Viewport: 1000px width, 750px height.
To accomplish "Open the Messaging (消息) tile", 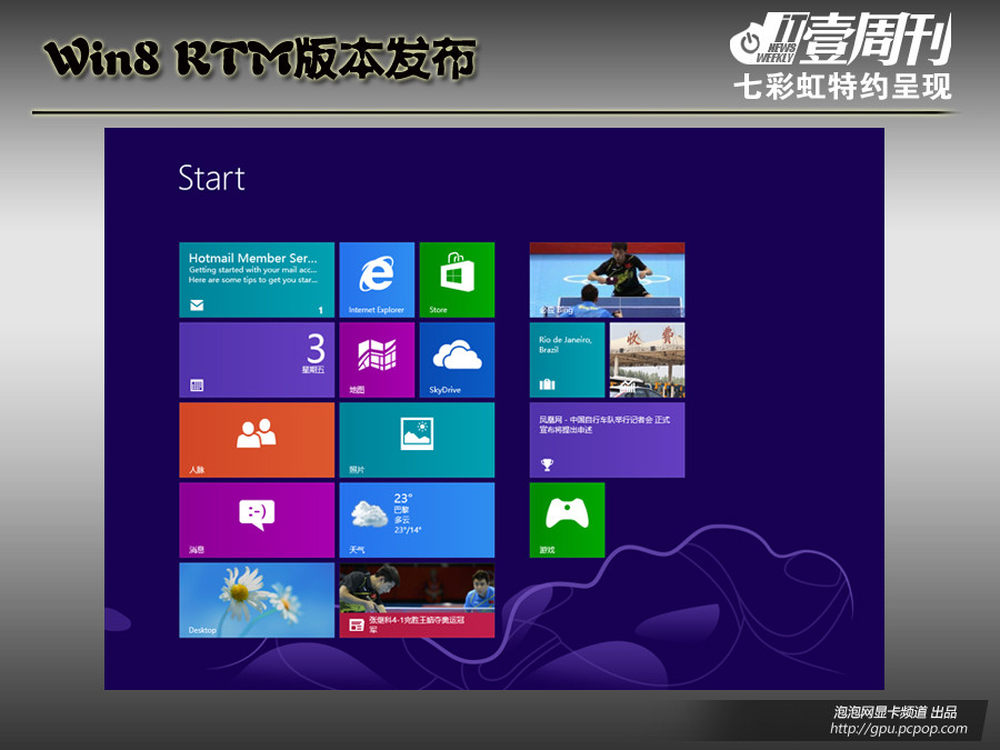I will (257, 519).
